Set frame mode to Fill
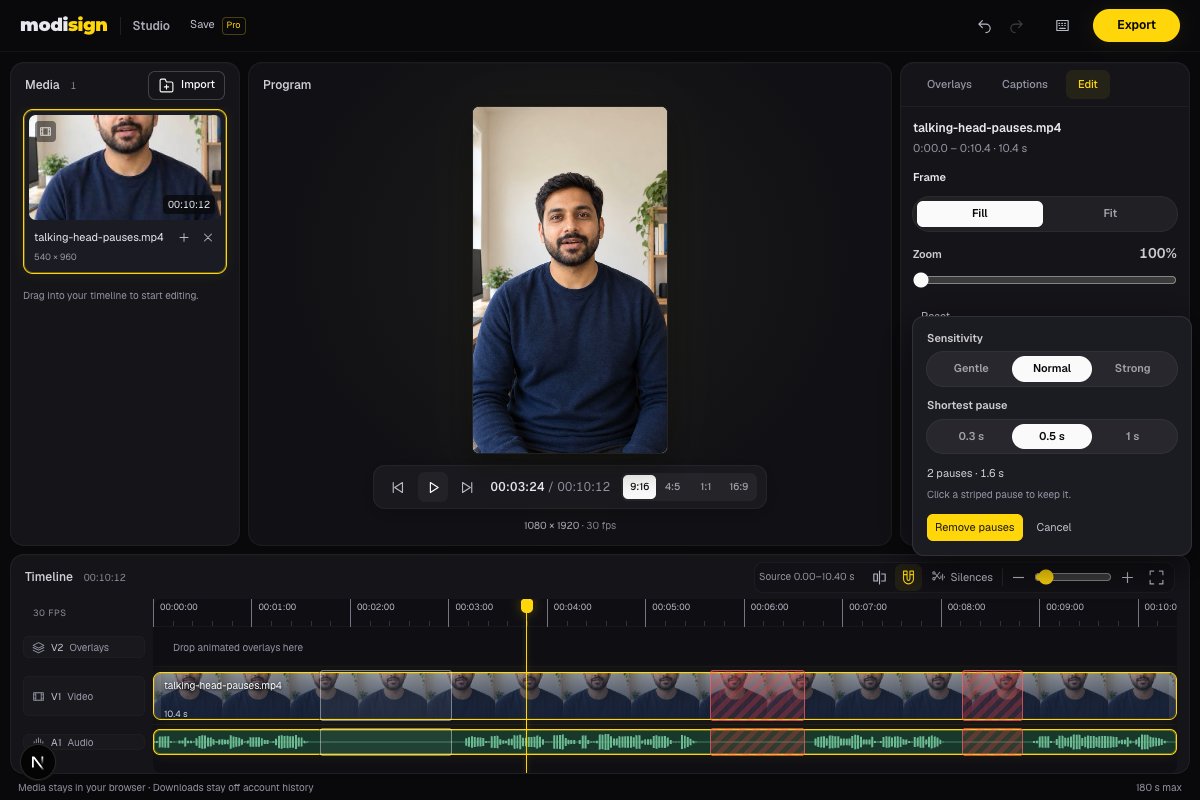Screen dimensions: 1200x800 (980, 214)
